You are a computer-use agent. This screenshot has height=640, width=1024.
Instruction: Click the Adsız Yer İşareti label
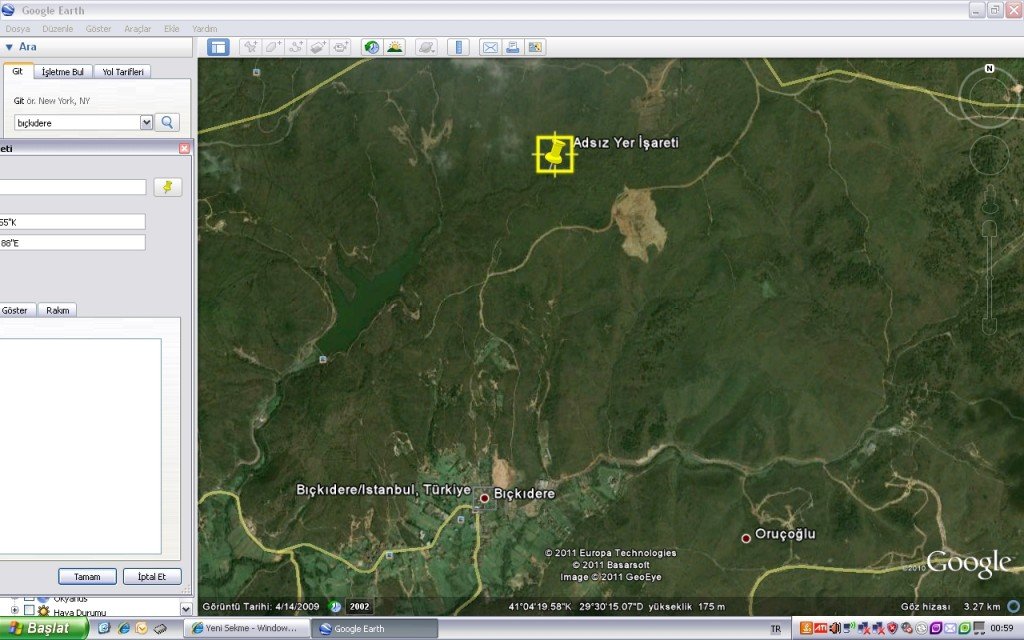(x=626, y=142)
